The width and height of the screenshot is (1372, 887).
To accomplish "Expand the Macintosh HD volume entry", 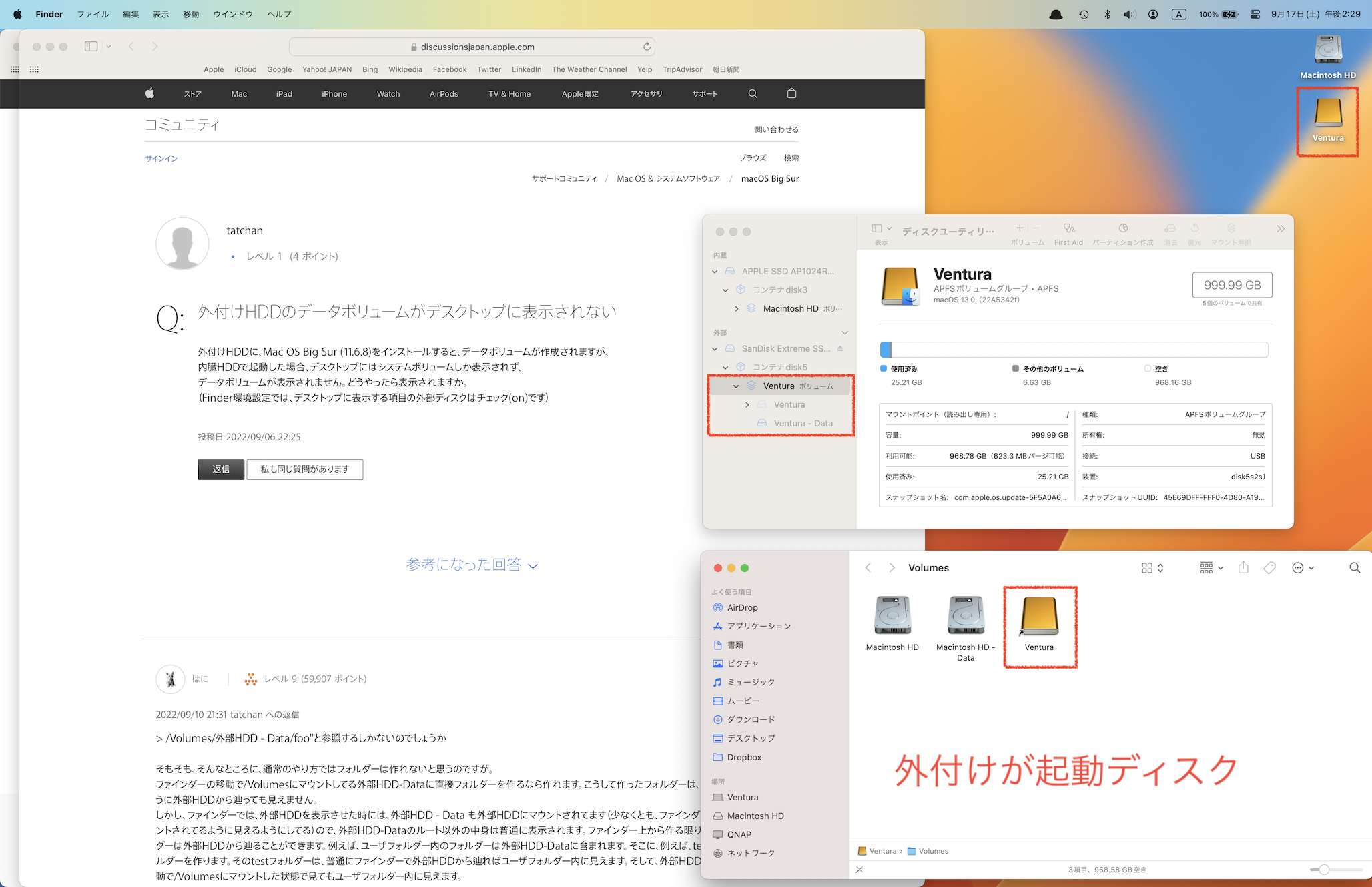I will (736, 308).
